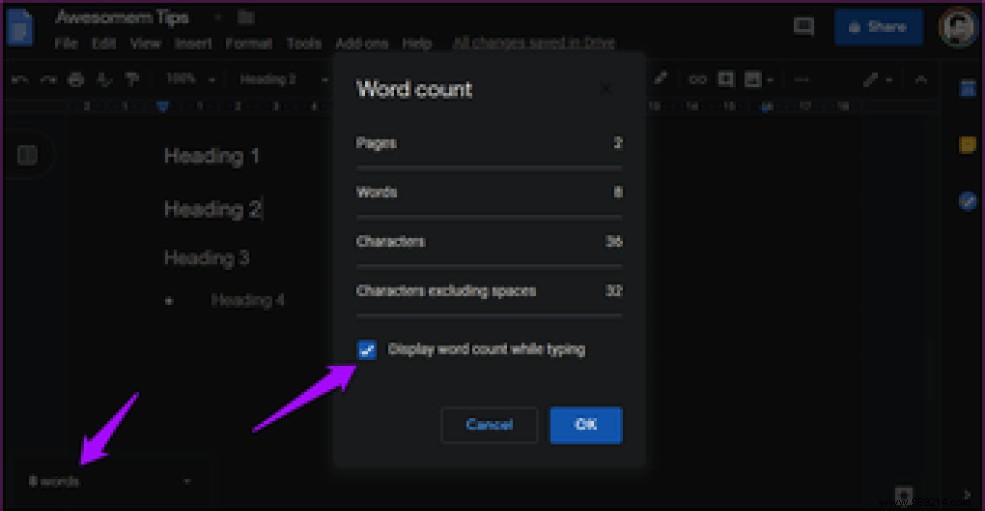Click the left indent marker on ruler

[x=163, y=106]
